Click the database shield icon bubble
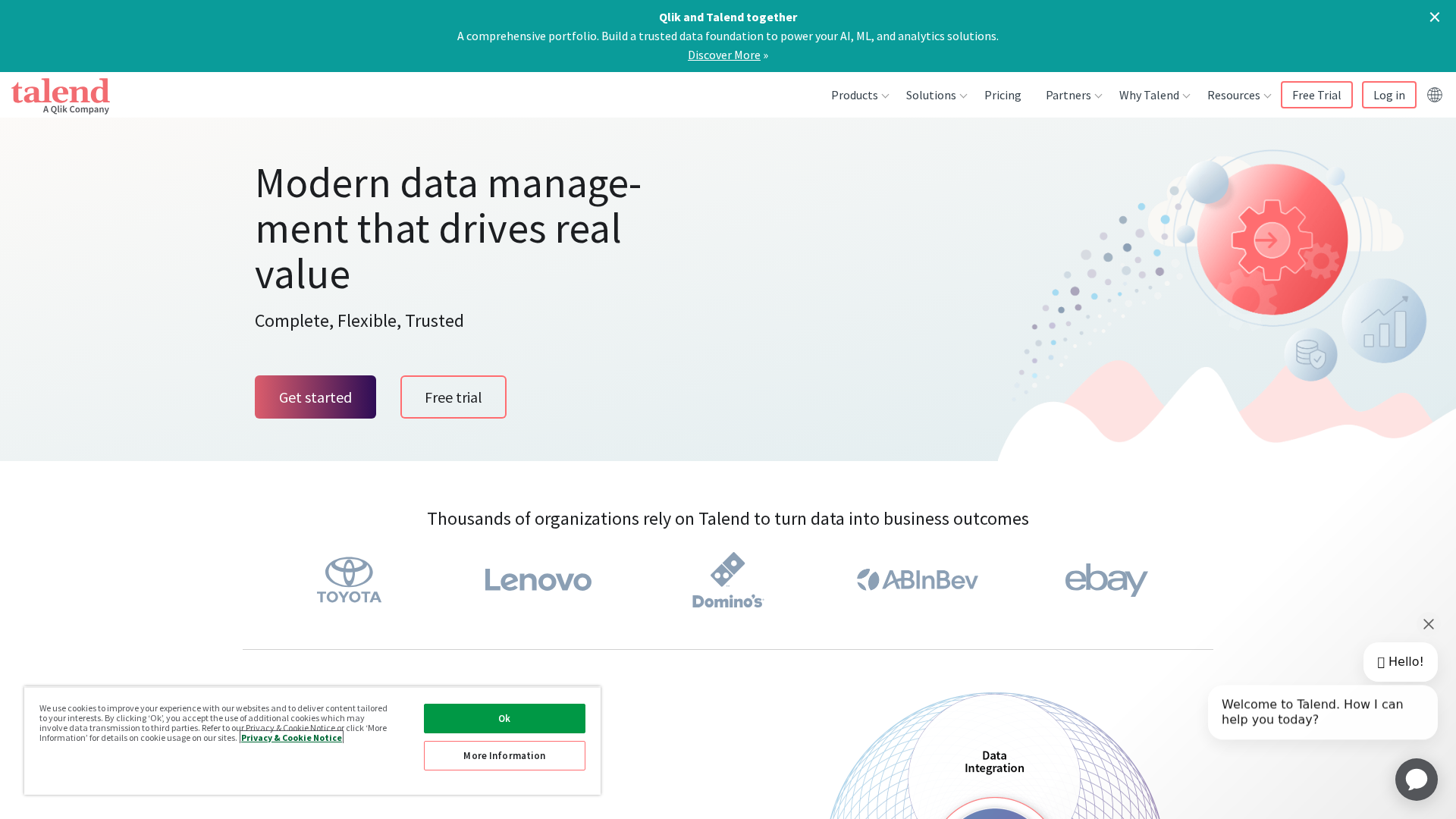The height and width of the screenshot is (819, 1456). pos(1310,355)
